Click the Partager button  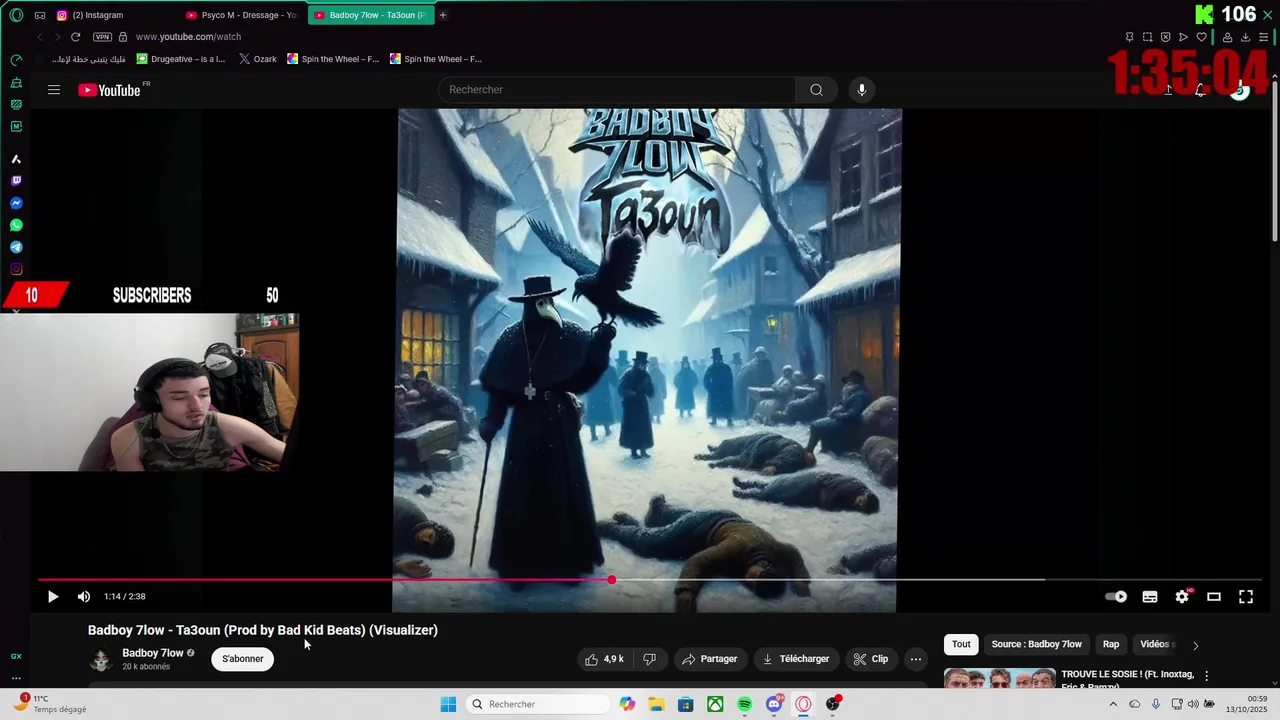(x=709, y=659)
